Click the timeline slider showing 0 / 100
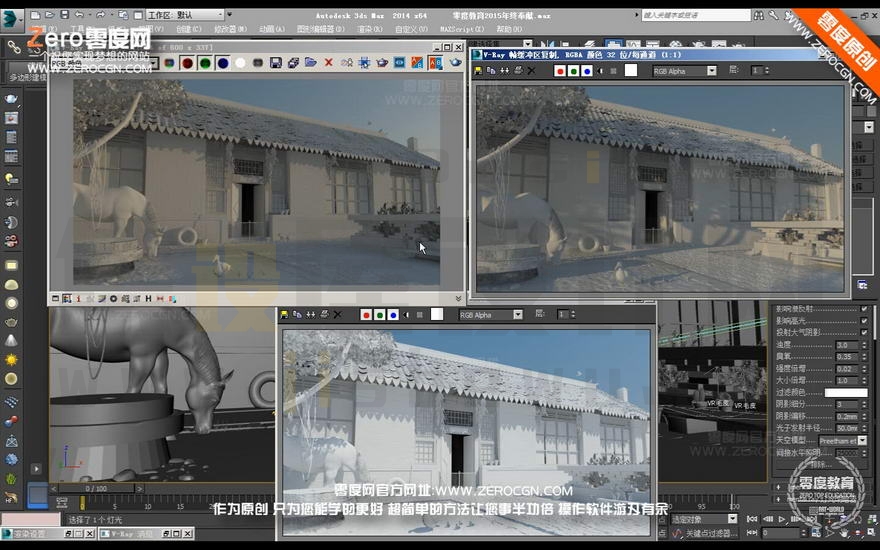The width and height of the screenshot is (880, 550). coord(96,488)
